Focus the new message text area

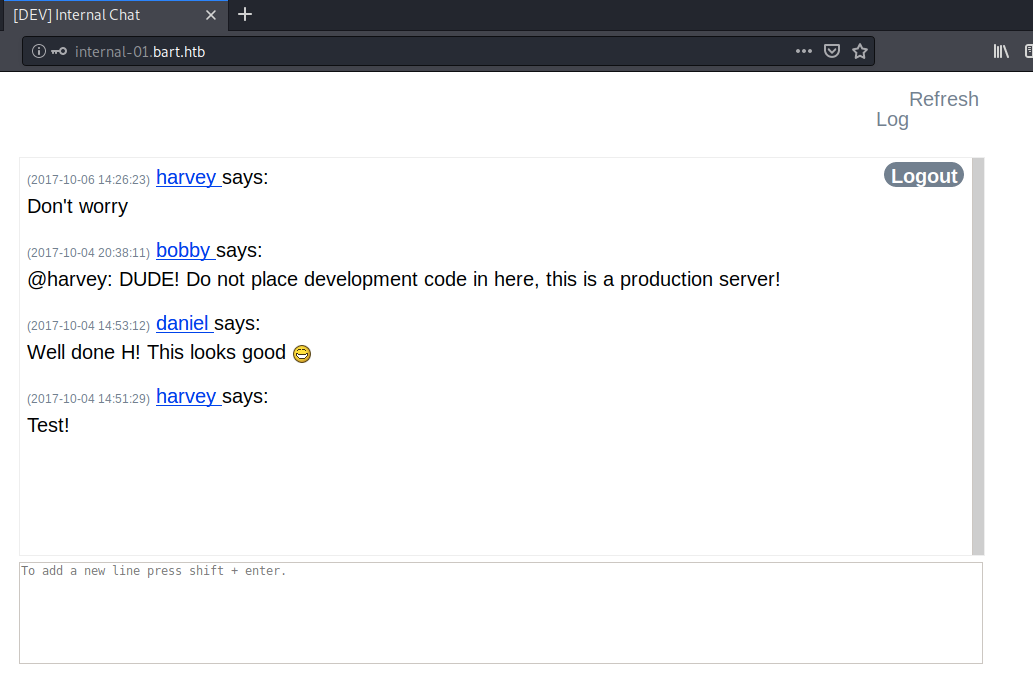coord(500,612)
